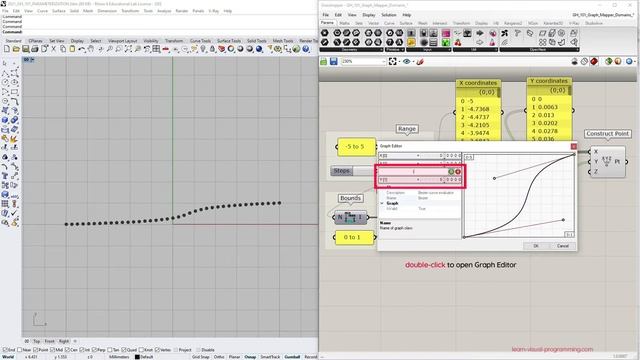Toggle the Cen osnap checkbox
The width and height of the screenshot is (640, 360).
click(x=67, y=350)
